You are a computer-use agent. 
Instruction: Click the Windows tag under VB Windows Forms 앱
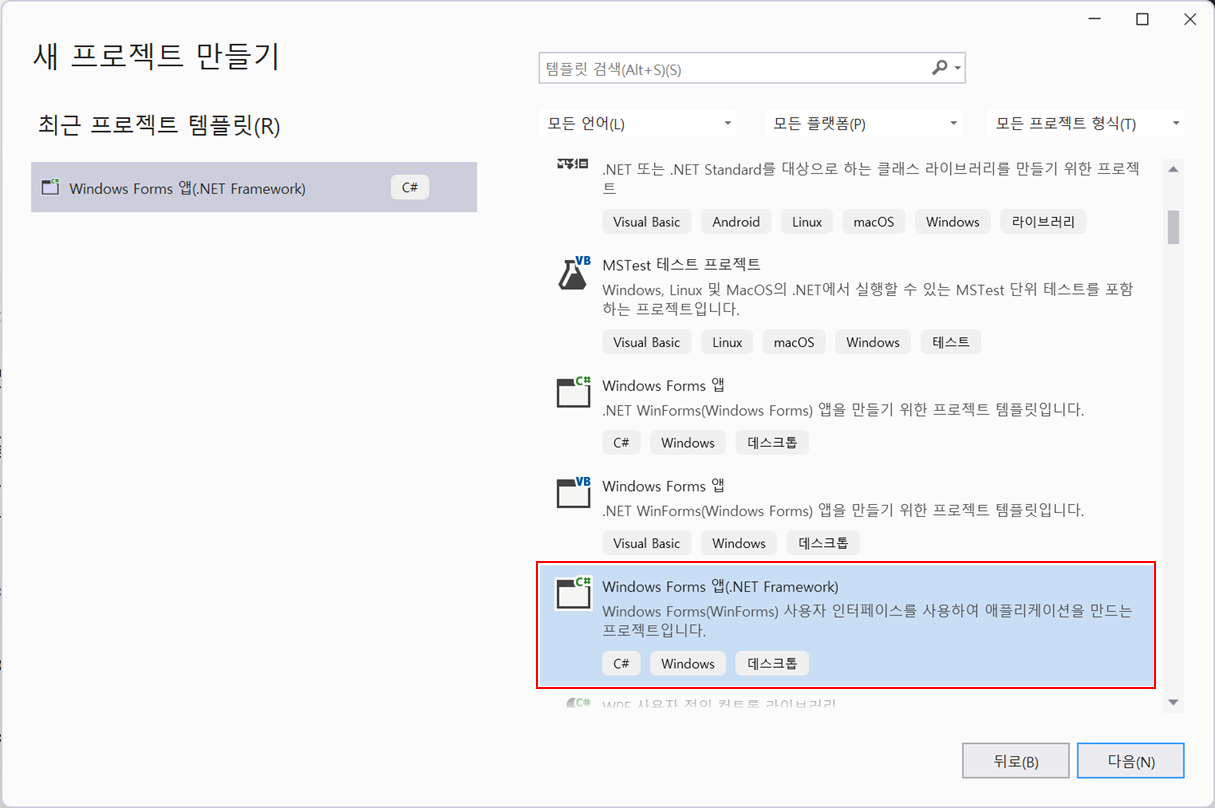coord(739,543)
